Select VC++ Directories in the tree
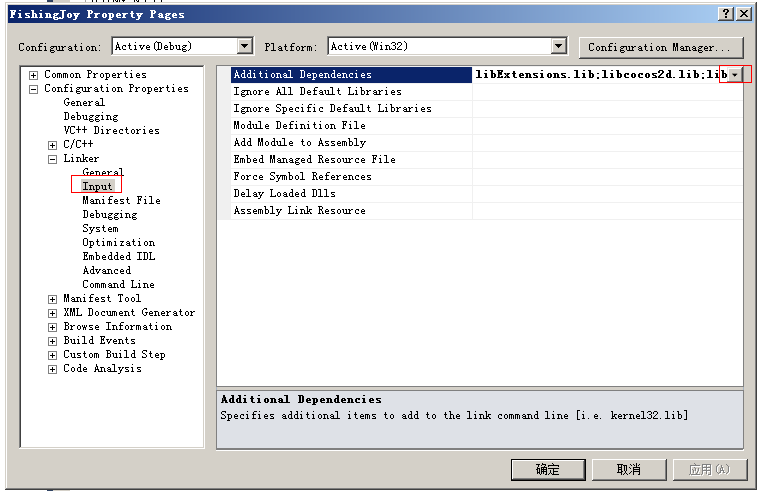760x491 pixels. [111, 130]
